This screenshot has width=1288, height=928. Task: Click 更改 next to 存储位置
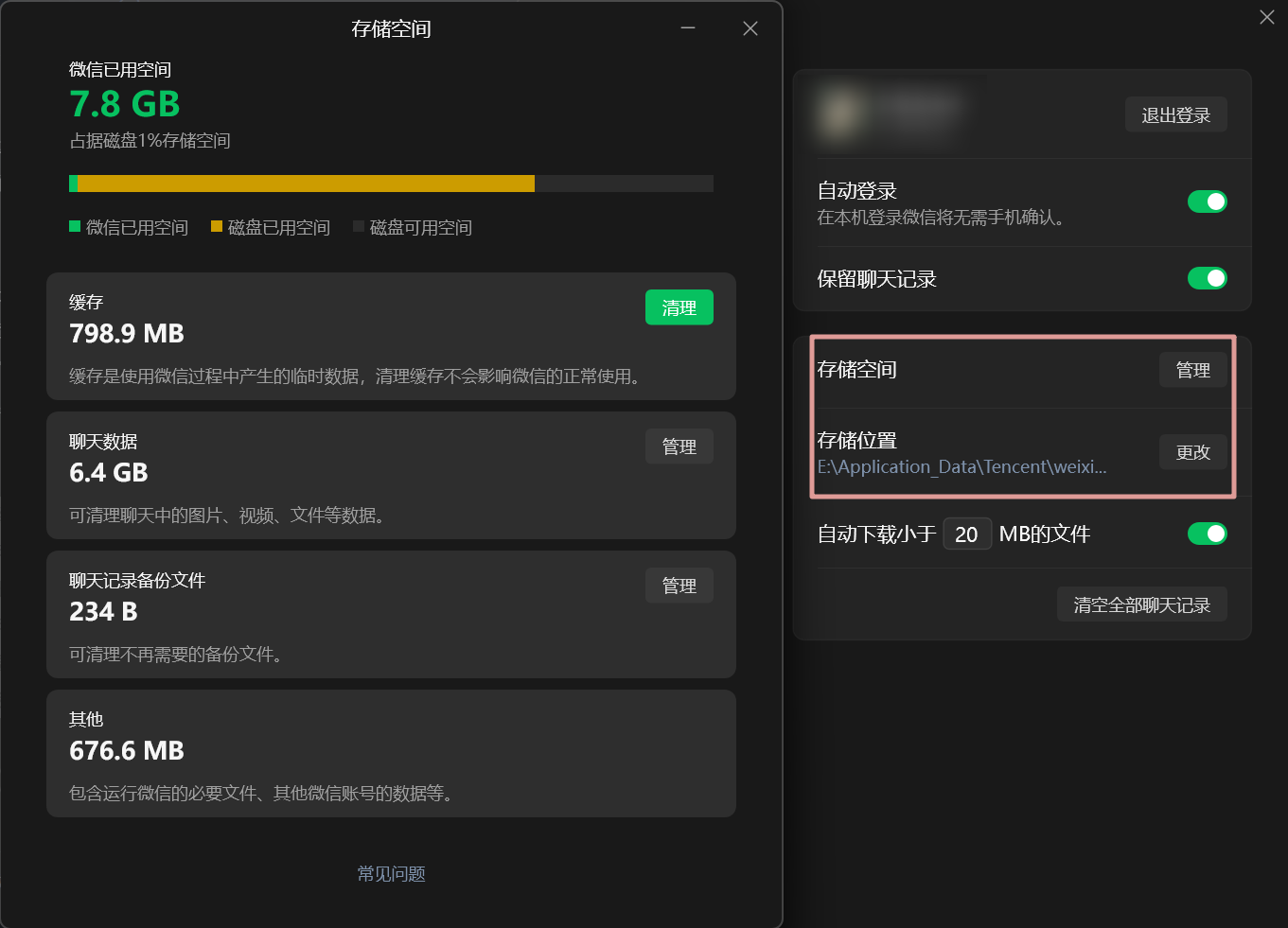(x=1192, y=452)
